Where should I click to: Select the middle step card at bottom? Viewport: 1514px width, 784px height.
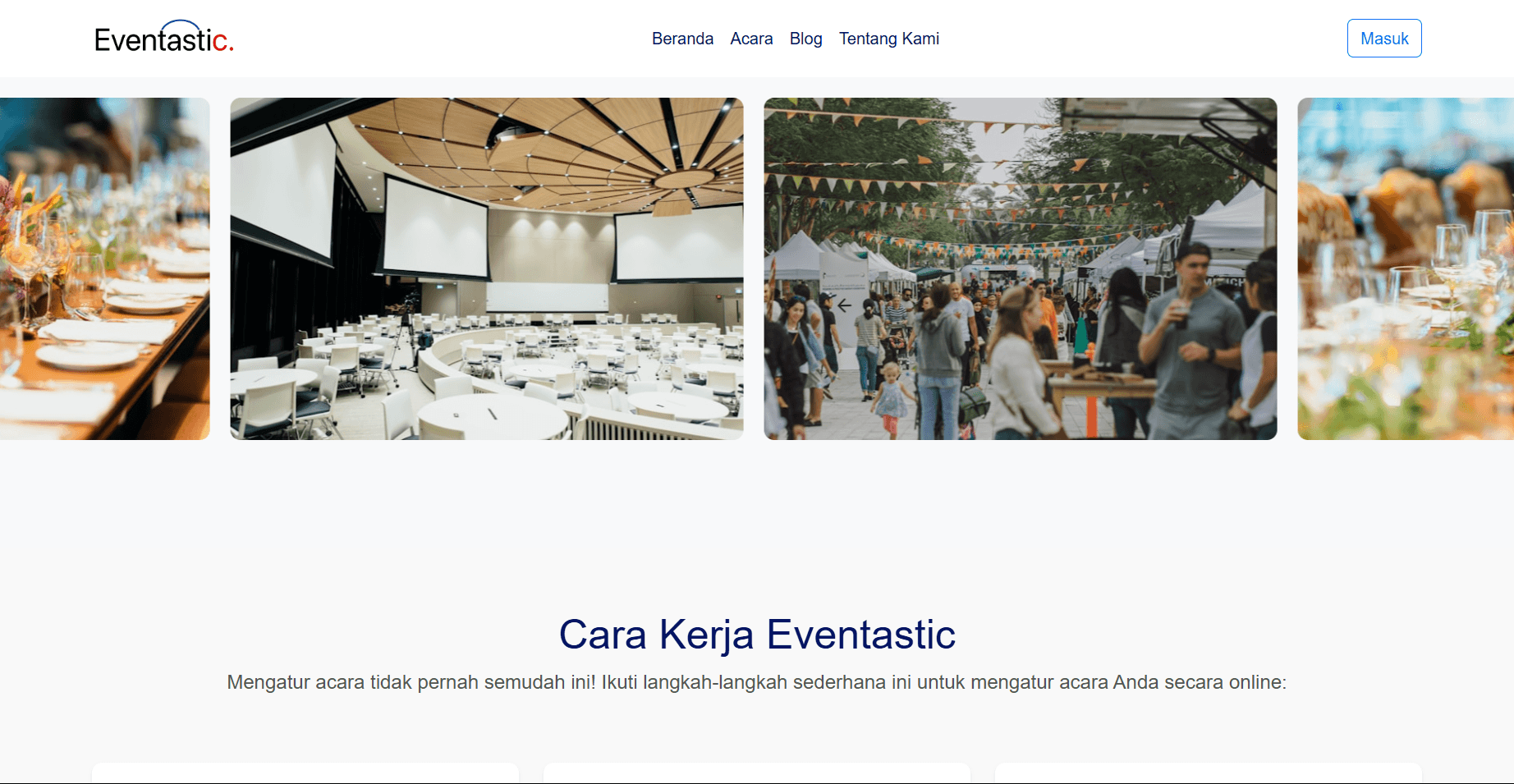[757, 773]
